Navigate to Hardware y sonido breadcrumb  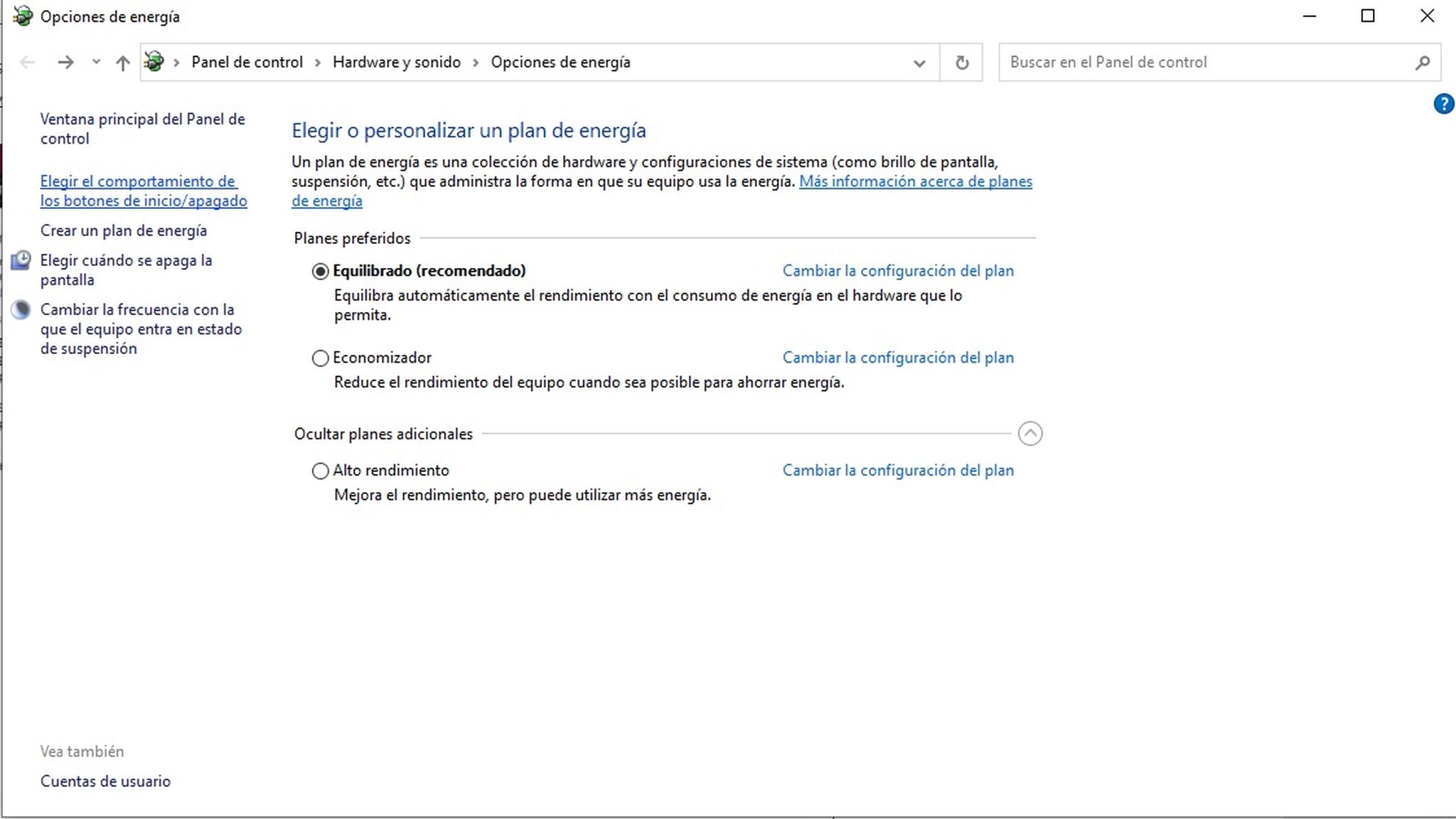pyautogui.click(x=397, y=63)
